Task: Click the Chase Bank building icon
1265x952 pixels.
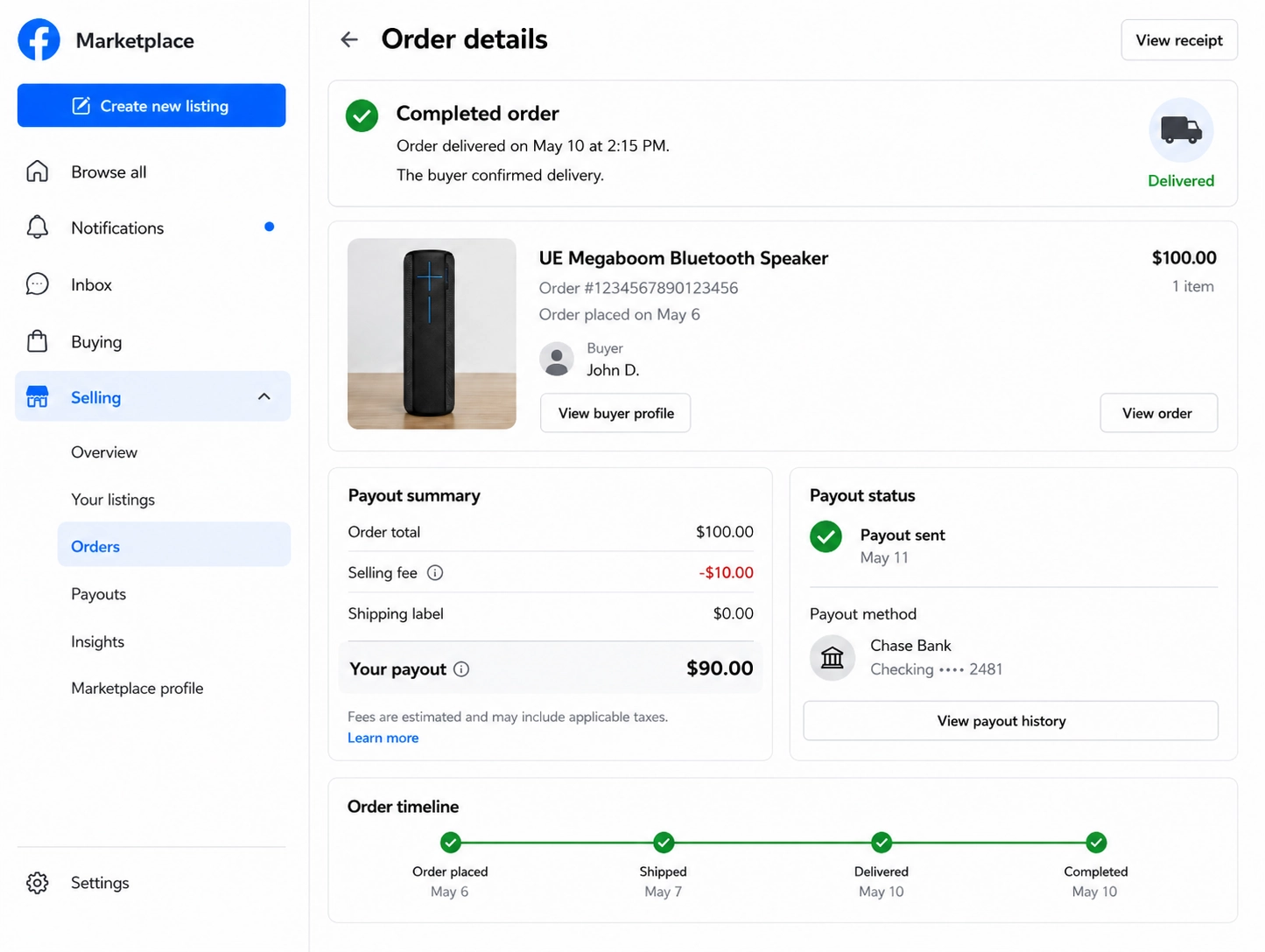Action: point(832,658)
